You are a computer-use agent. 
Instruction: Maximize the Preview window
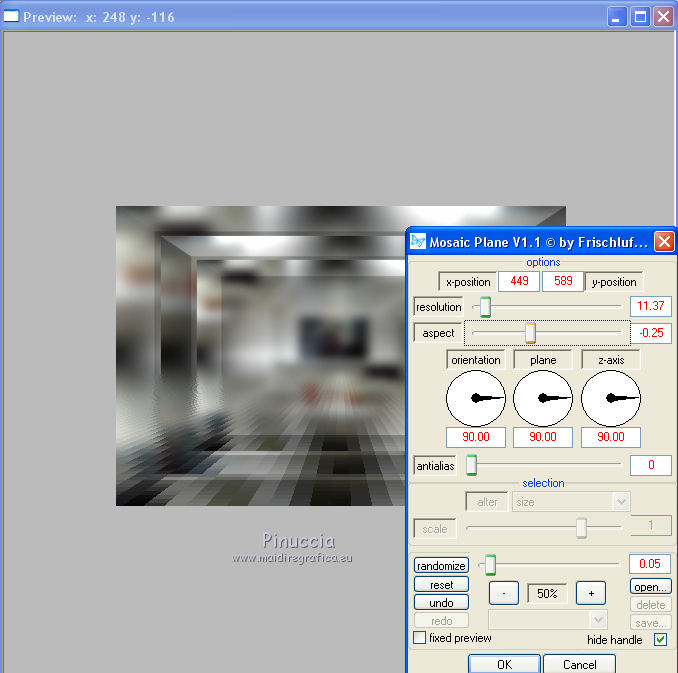(x=640, y=17)
